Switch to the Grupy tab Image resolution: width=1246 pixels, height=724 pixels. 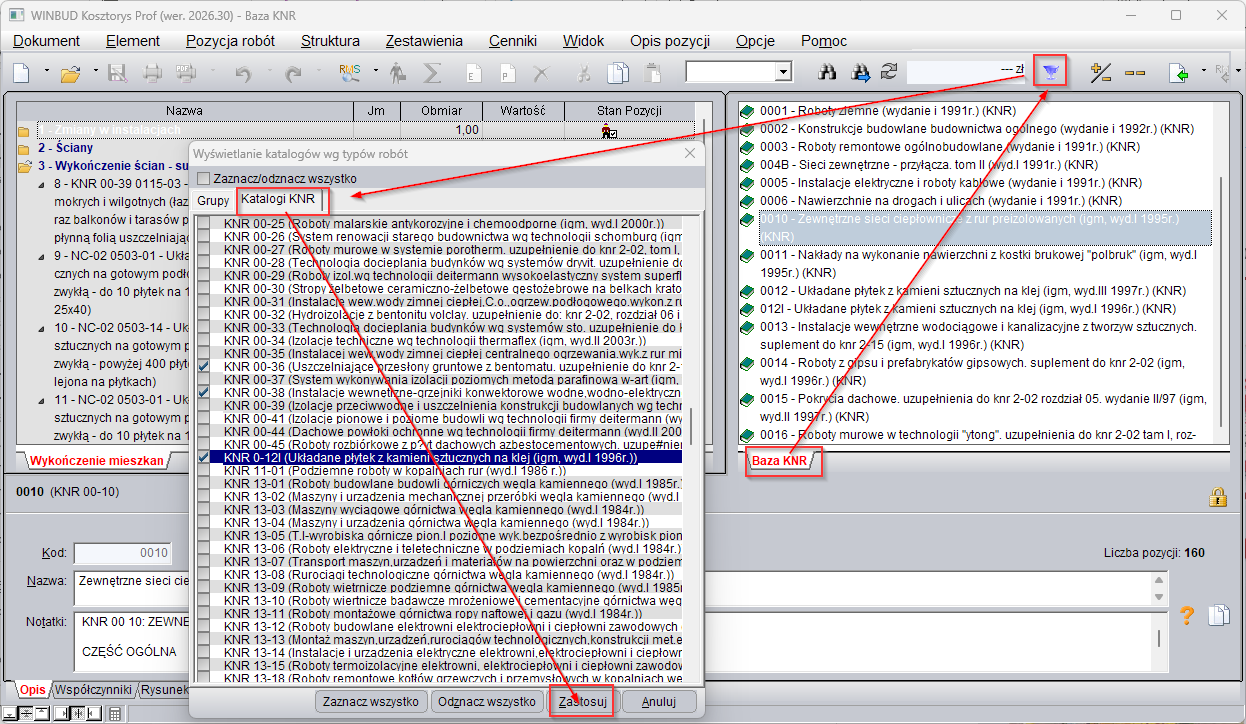[x=213, y=200]
